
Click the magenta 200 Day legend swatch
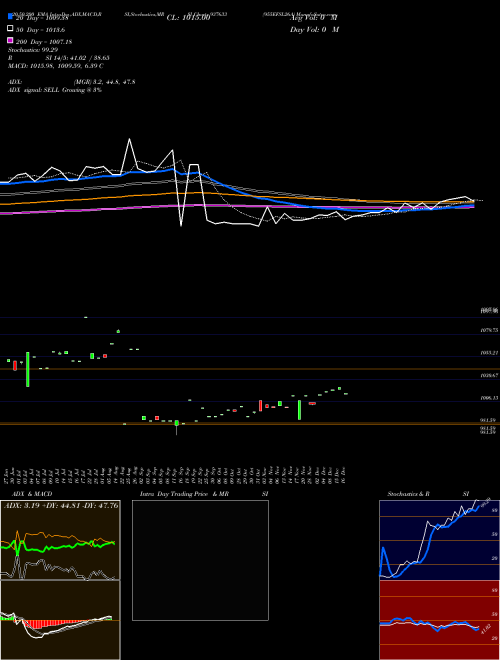coord(11,40)
